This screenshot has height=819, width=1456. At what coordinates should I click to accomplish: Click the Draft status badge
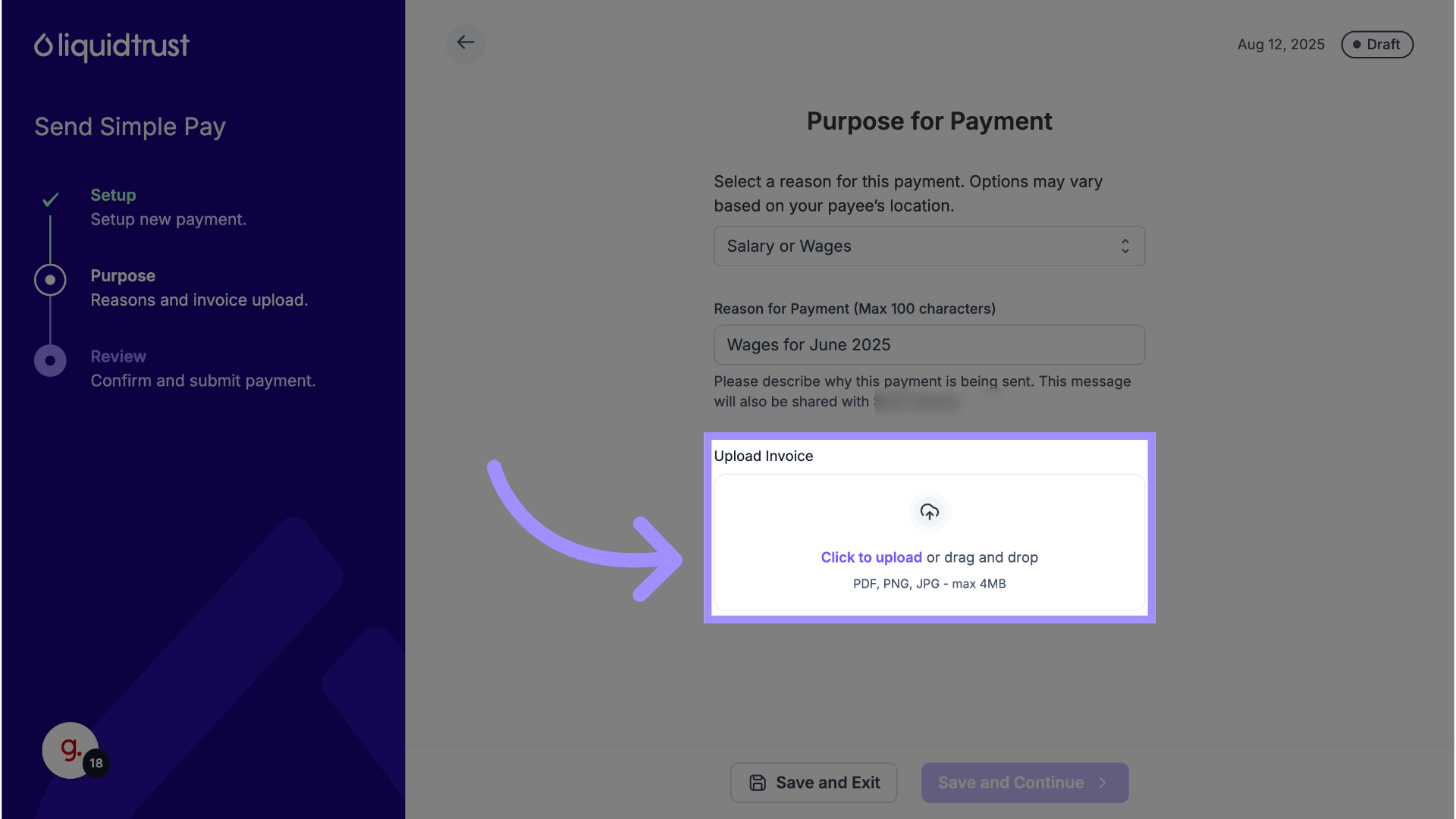tap(1376, 45)
